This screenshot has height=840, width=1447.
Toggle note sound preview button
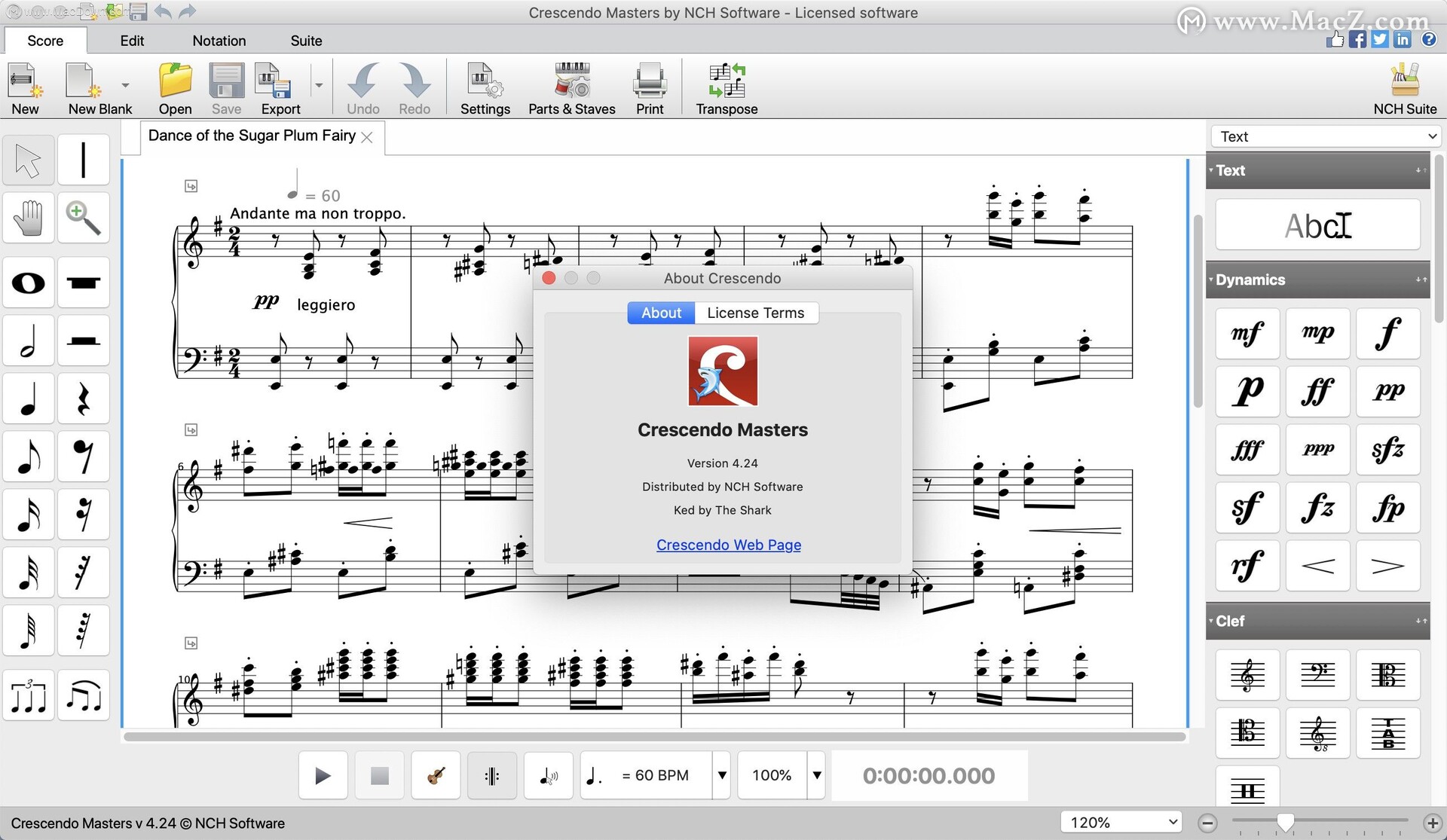coord(549,775)
